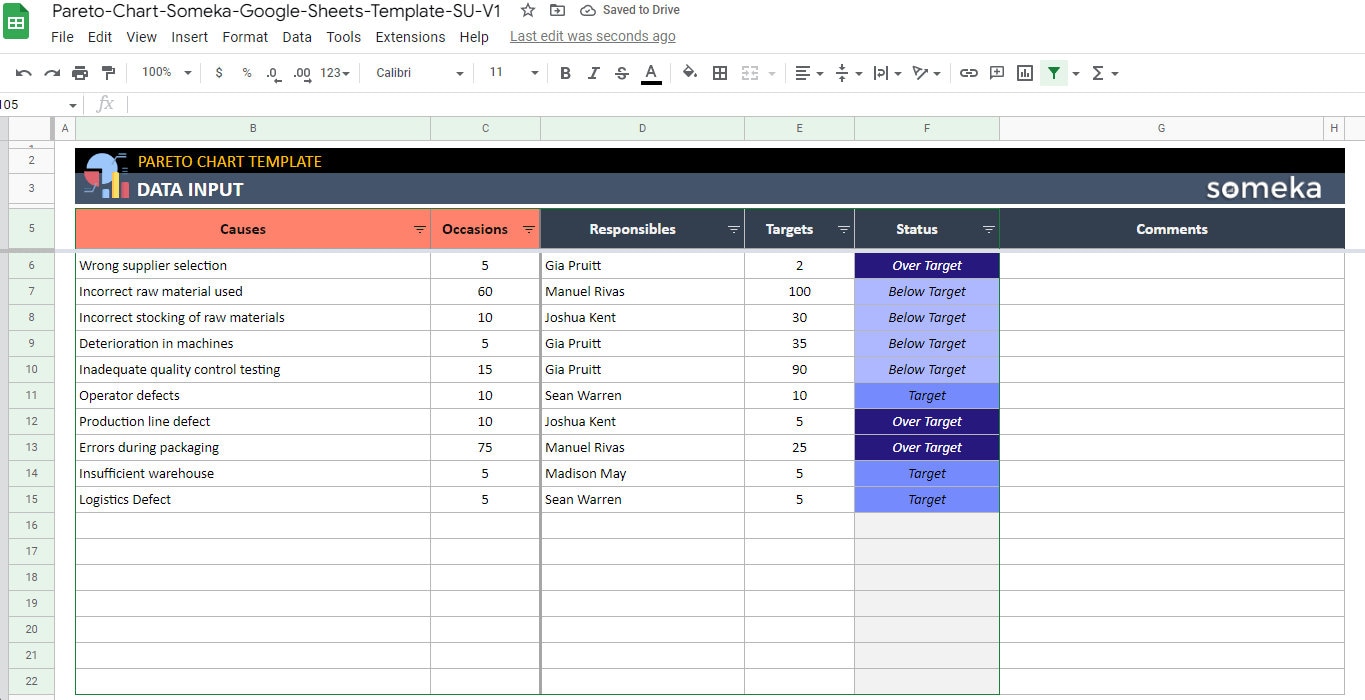Click the Format as percent icon
Viewport: 1365px width, 700px height.
(x=245, y=72)
